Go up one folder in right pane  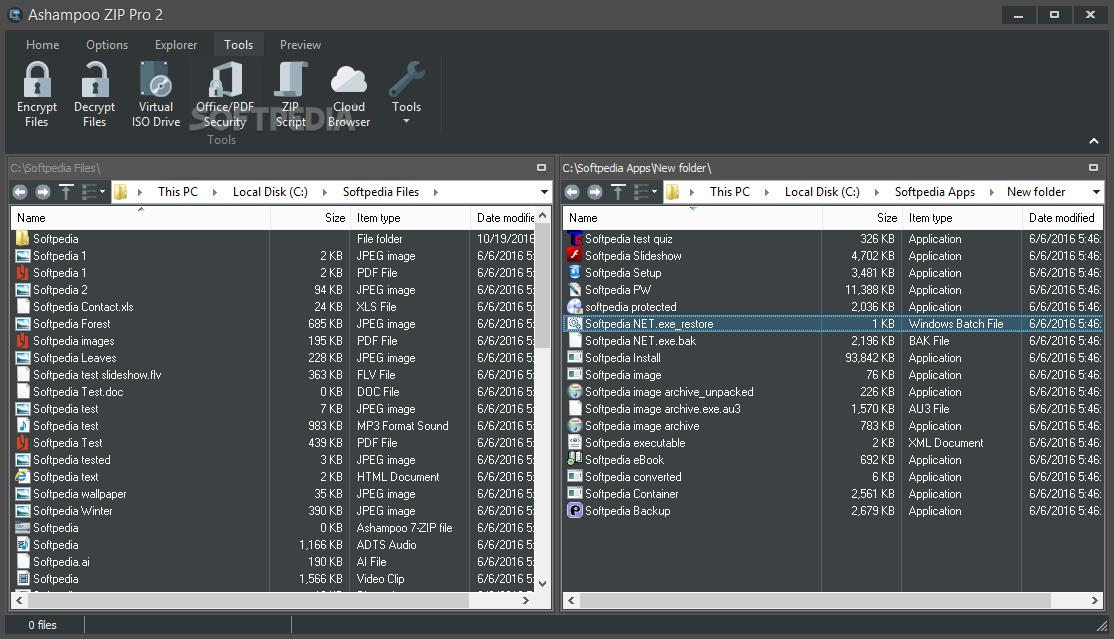(x=618, y=192)
